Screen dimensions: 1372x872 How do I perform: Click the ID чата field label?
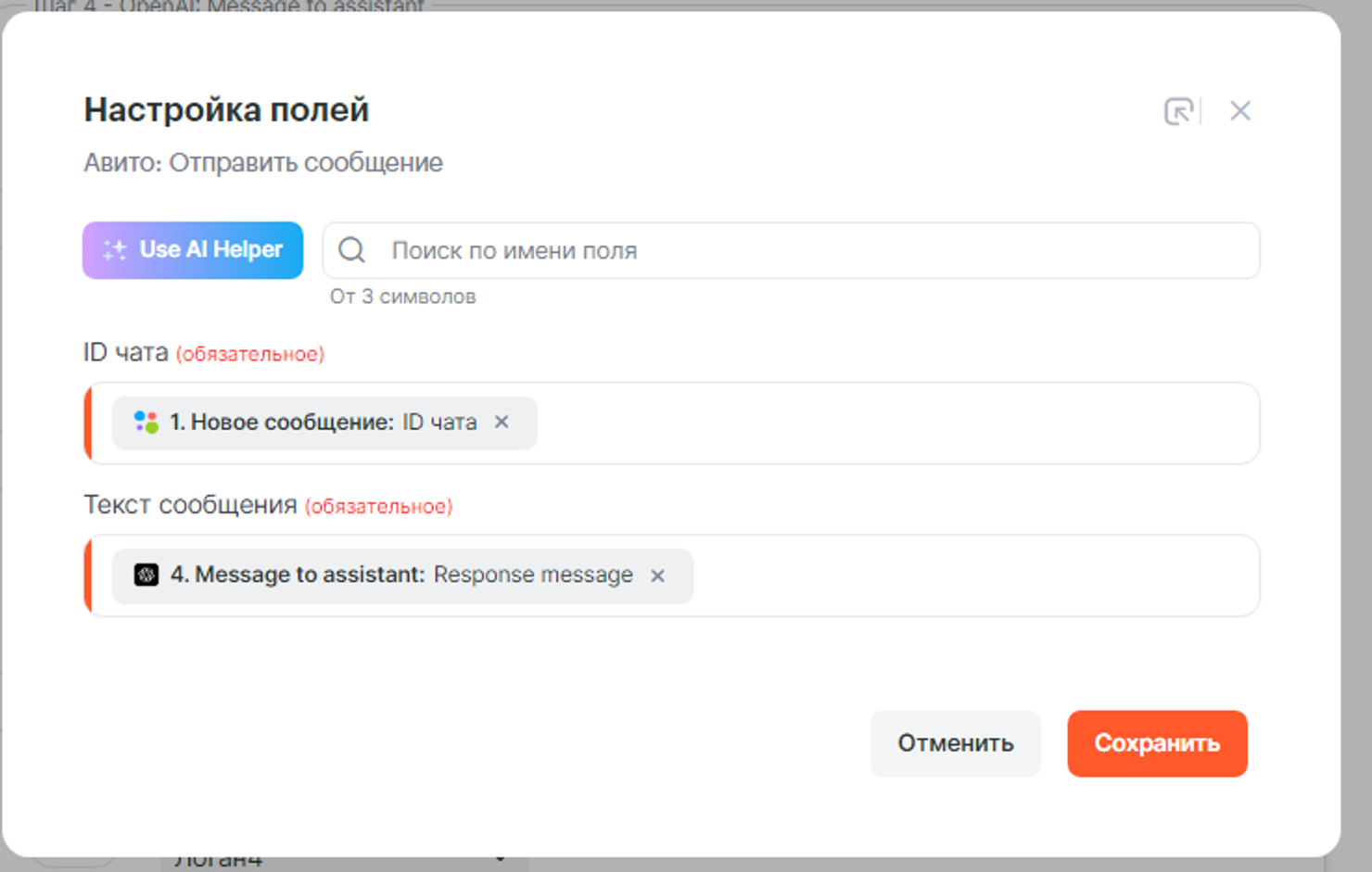[x=126, y=353]
